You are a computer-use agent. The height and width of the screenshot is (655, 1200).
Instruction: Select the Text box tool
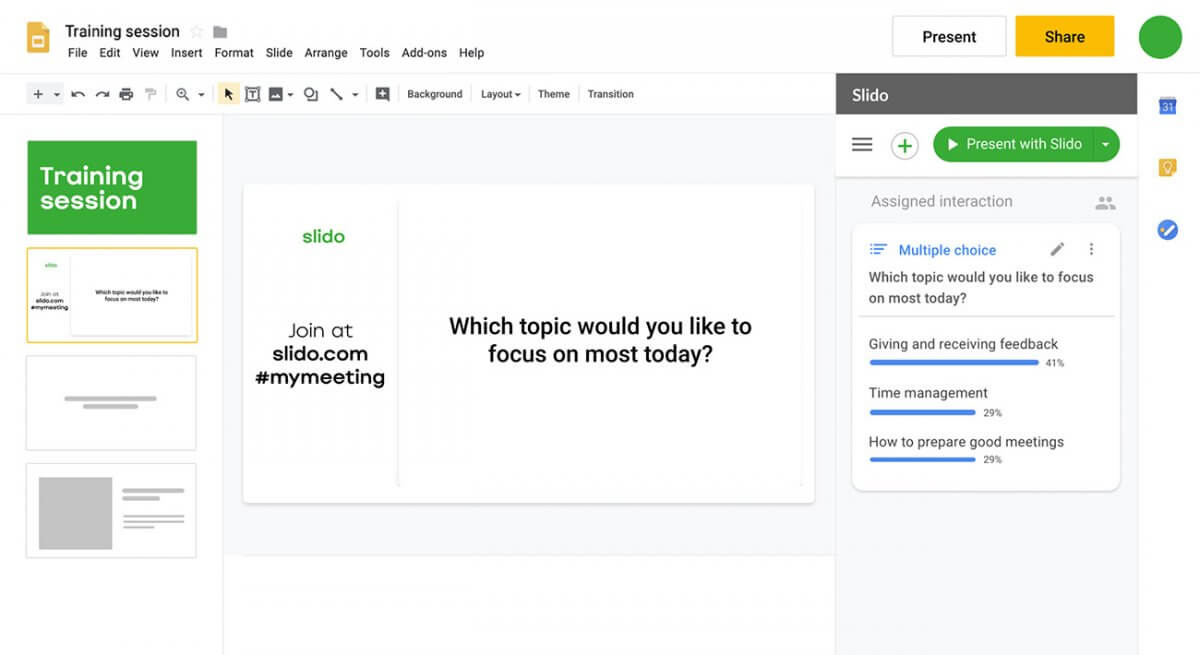coord(253,93)
